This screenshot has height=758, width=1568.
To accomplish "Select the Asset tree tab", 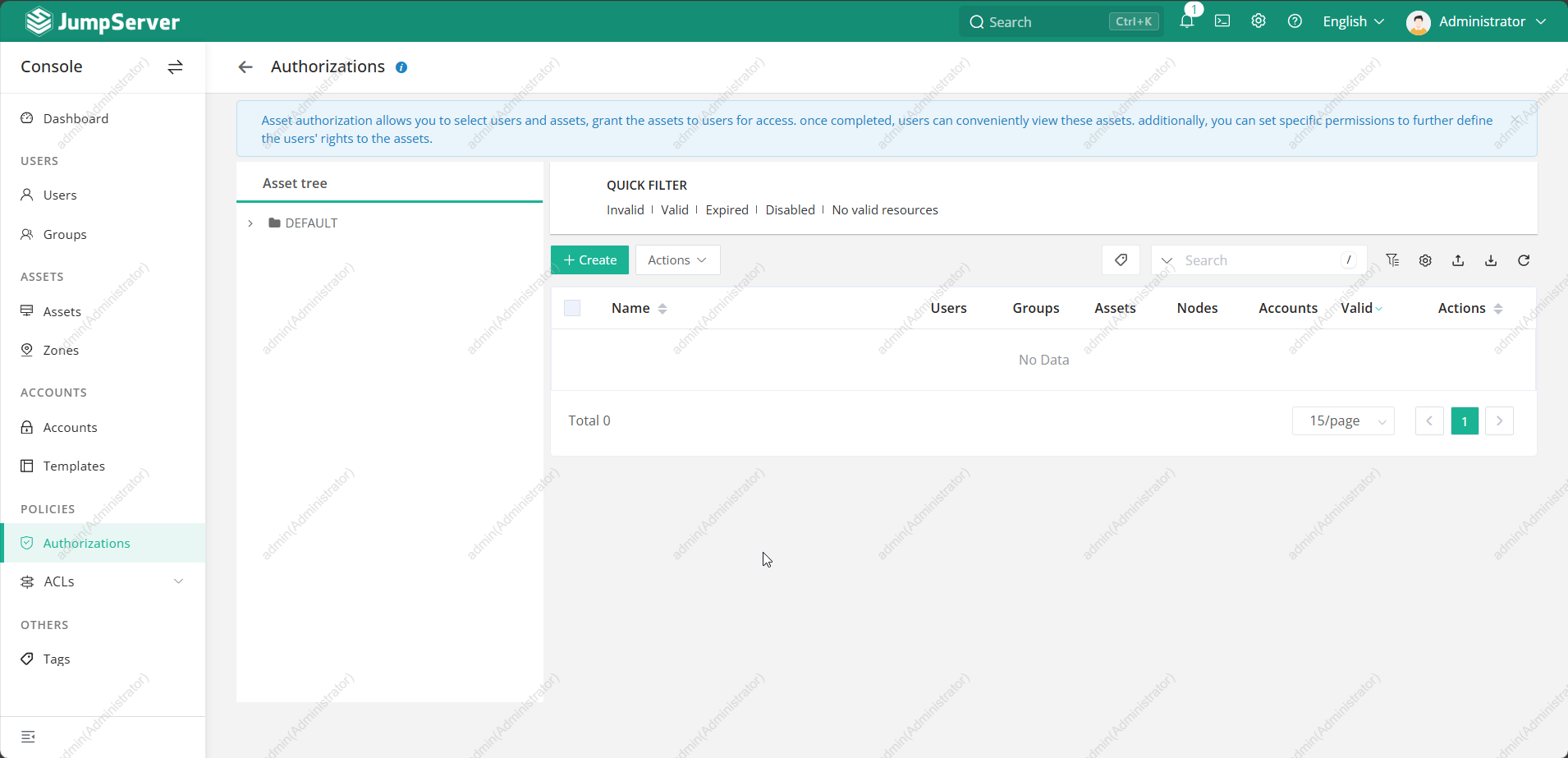I will pos(295,183).
